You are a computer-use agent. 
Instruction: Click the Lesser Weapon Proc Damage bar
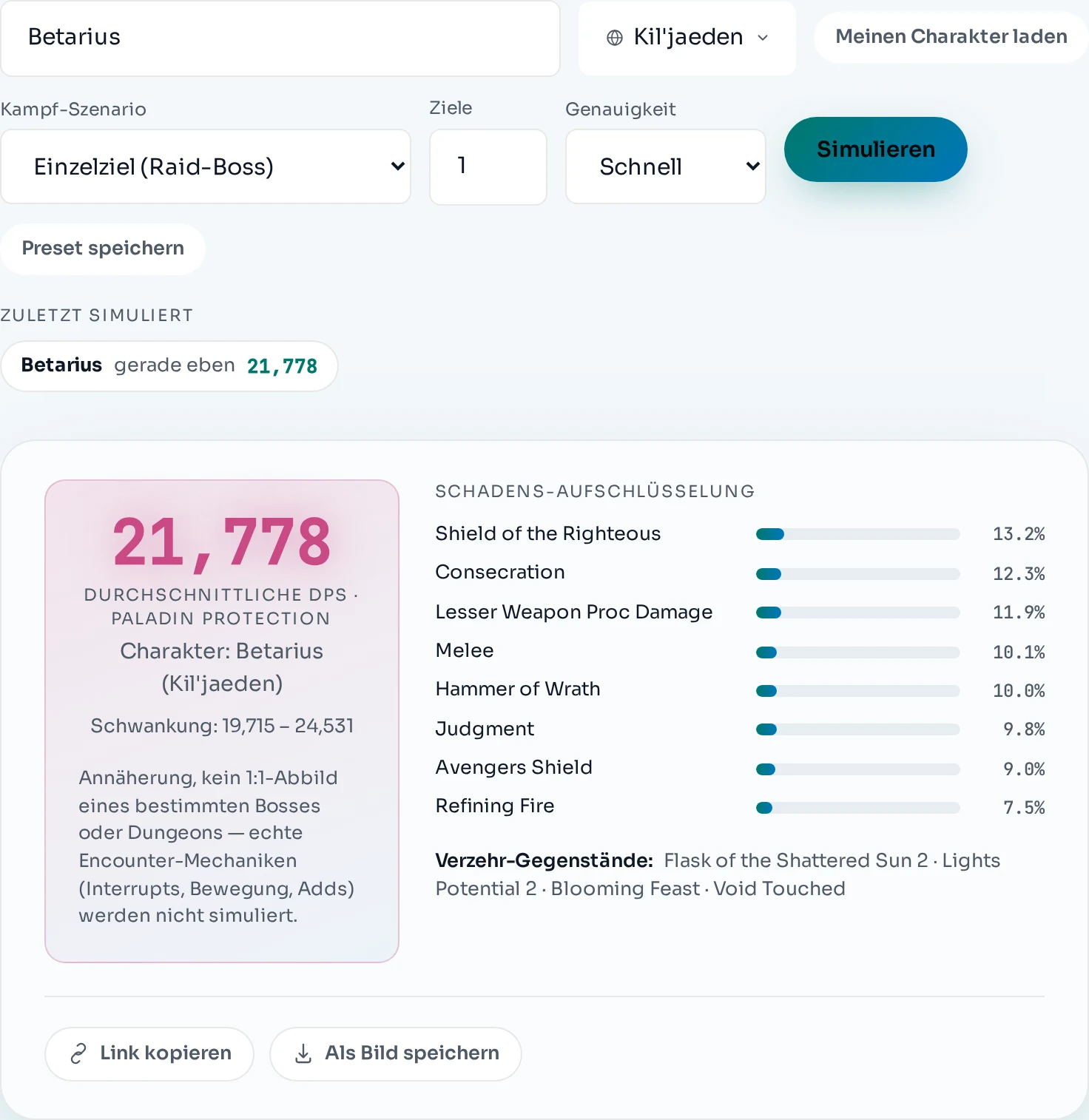point(857,613)
